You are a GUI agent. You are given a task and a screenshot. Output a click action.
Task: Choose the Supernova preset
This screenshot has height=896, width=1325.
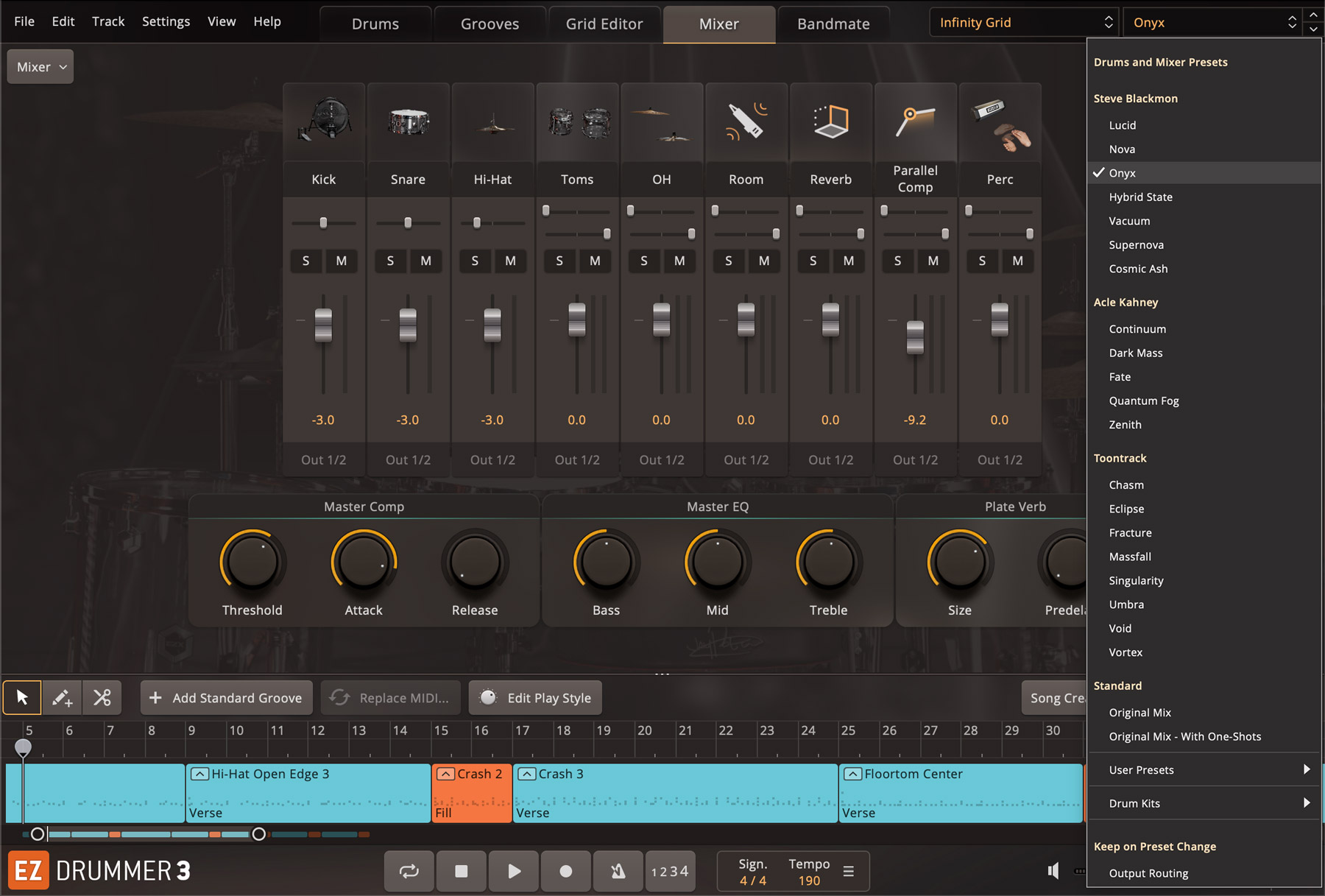[1136, 245]
